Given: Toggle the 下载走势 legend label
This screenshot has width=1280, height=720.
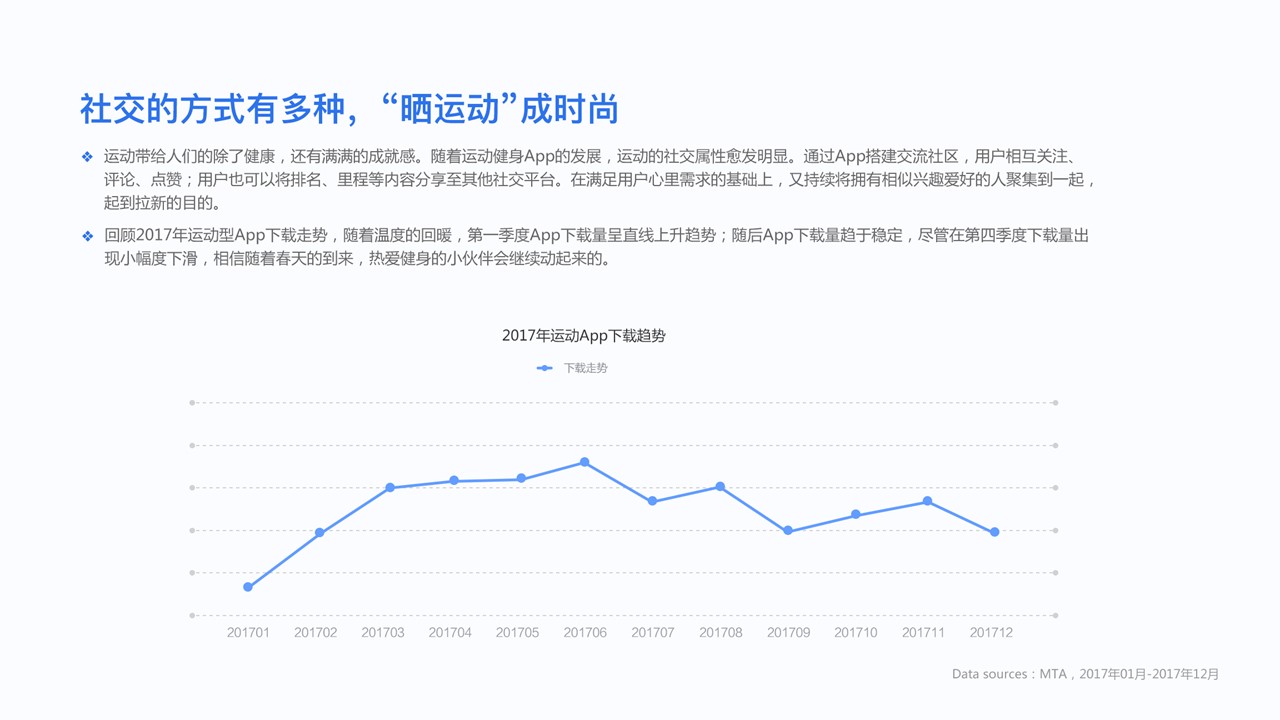Looking at the screenshot, I should (x=585, y=368).
